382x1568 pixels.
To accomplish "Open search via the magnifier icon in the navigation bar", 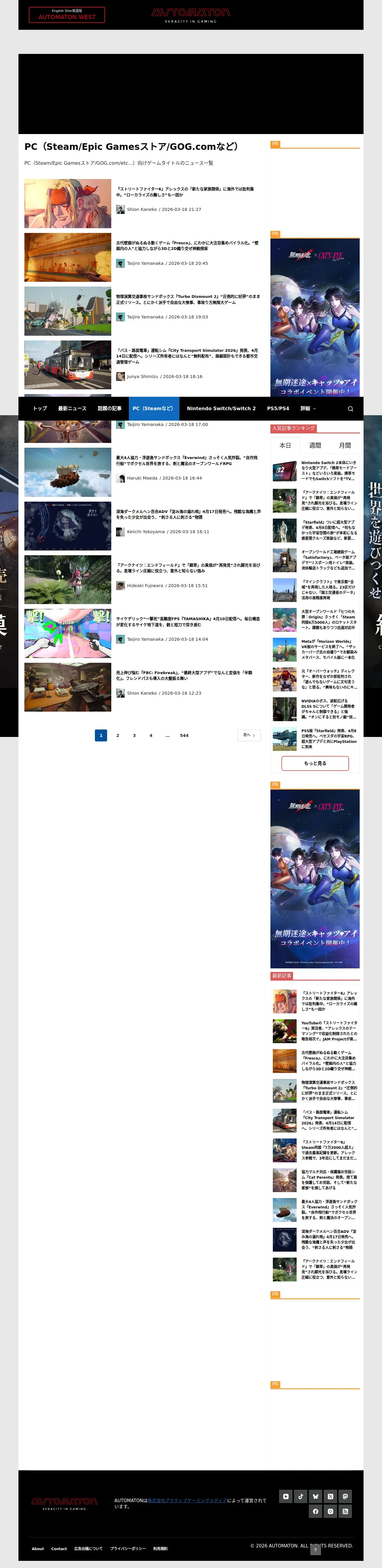I will tap(350, 408).
